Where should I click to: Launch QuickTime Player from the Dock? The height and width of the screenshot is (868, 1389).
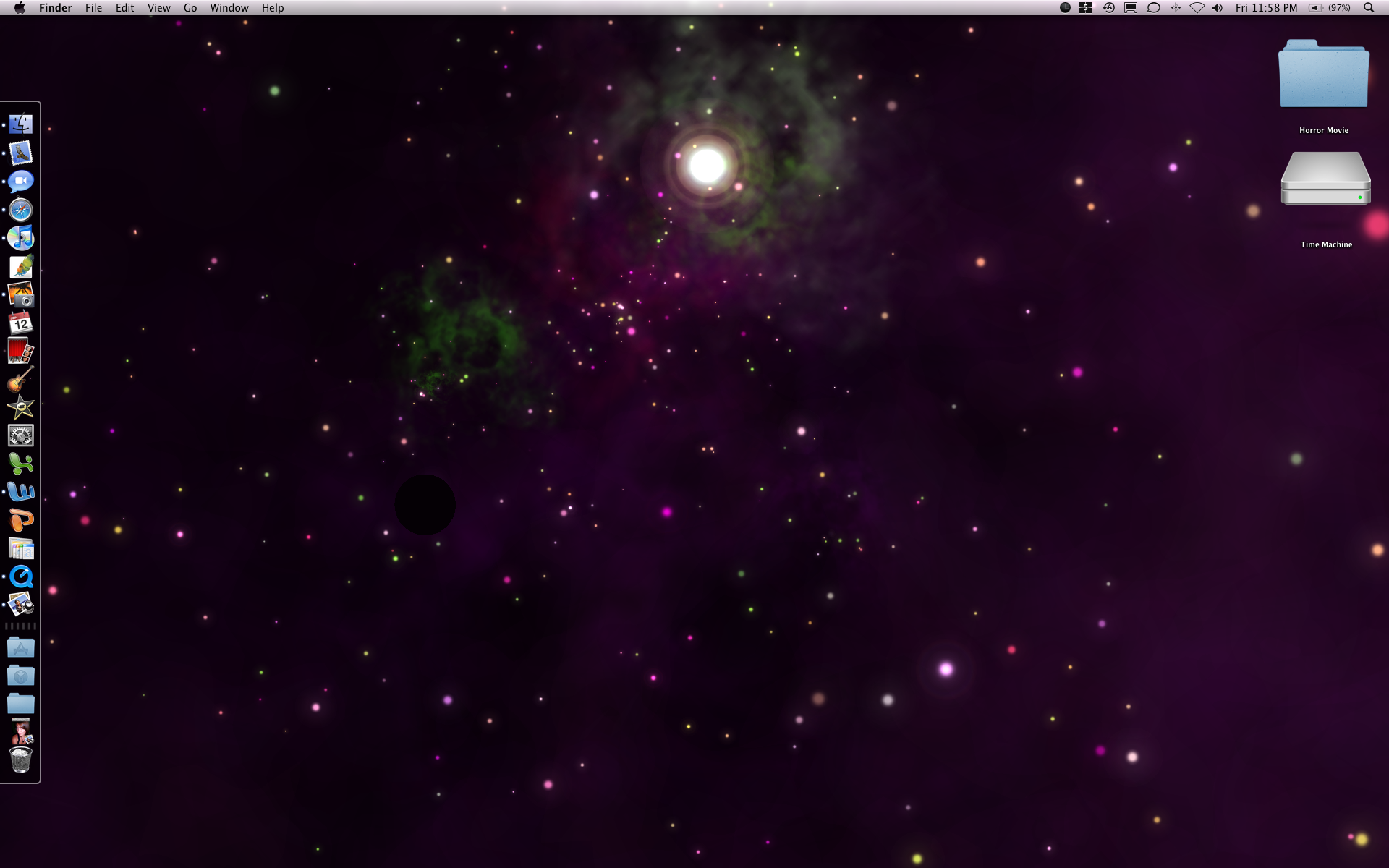(21, 576)
